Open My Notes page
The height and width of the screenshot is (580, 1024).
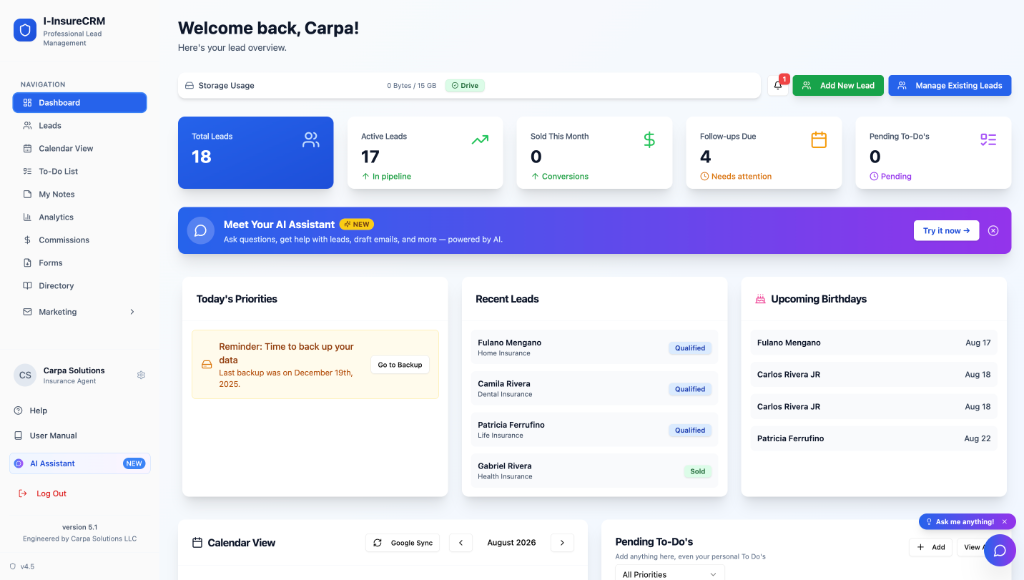pos(80,194)
